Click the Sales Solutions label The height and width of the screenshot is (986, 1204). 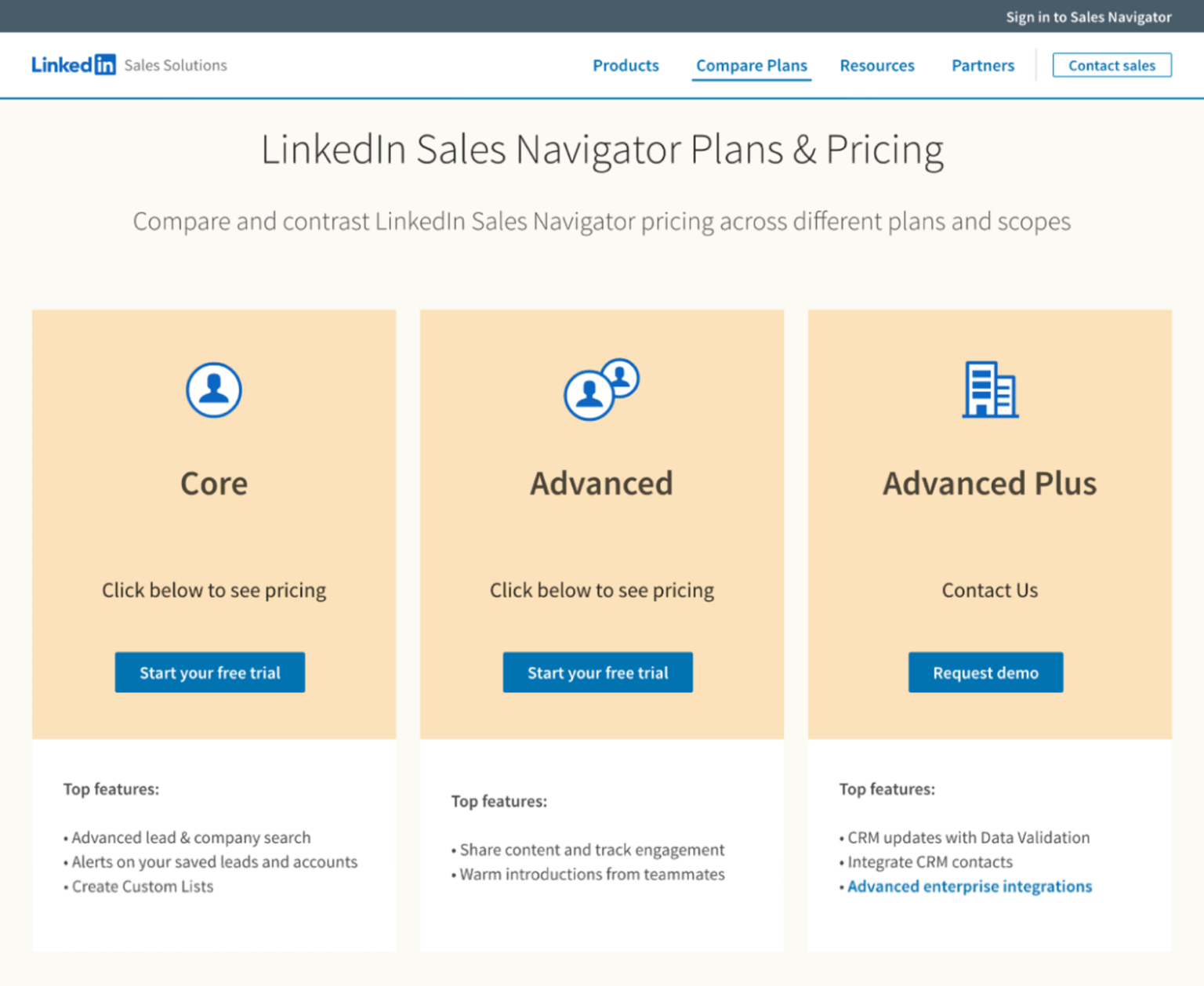pos(175,65)
